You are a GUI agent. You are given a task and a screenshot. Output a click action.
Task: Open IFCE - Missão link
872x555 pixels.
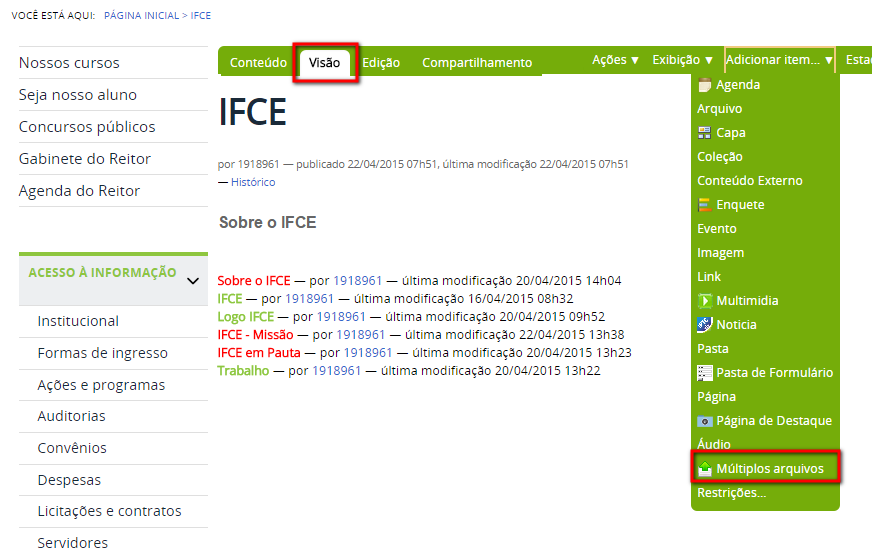[255, 335]
